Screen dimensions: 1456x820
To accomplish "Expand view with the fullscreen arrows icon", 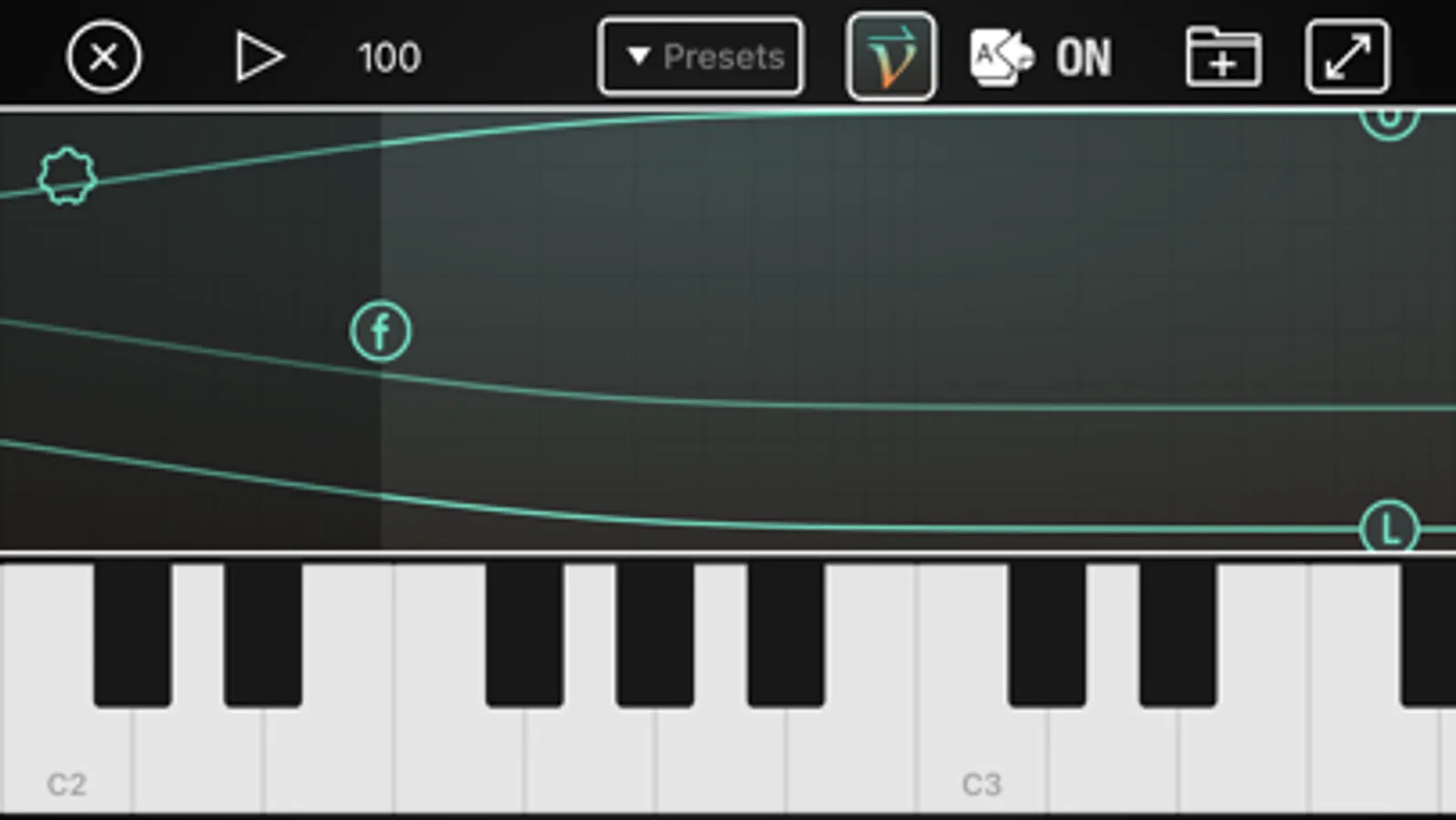I will click(x=1348, y=56).
